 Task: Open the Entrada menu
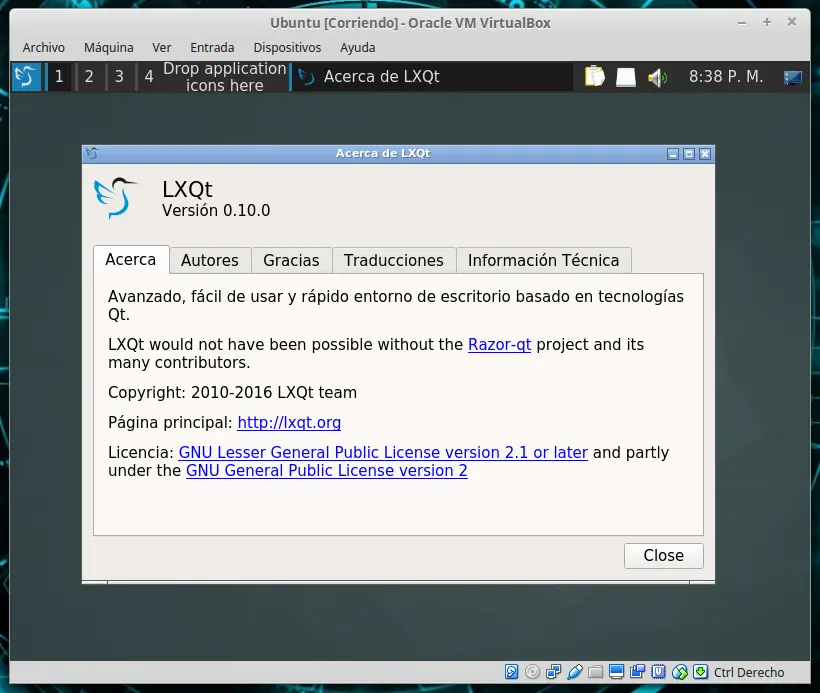212,48
